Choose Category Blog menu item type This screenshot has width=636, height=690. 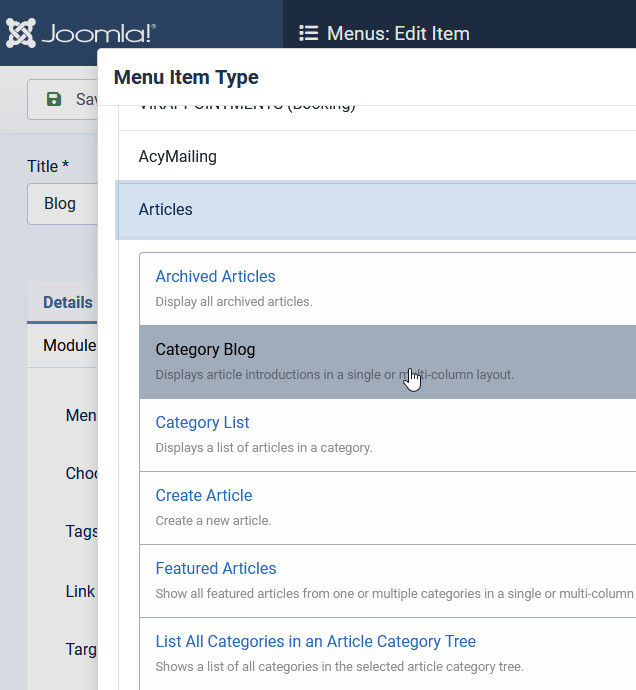(205, 350)
